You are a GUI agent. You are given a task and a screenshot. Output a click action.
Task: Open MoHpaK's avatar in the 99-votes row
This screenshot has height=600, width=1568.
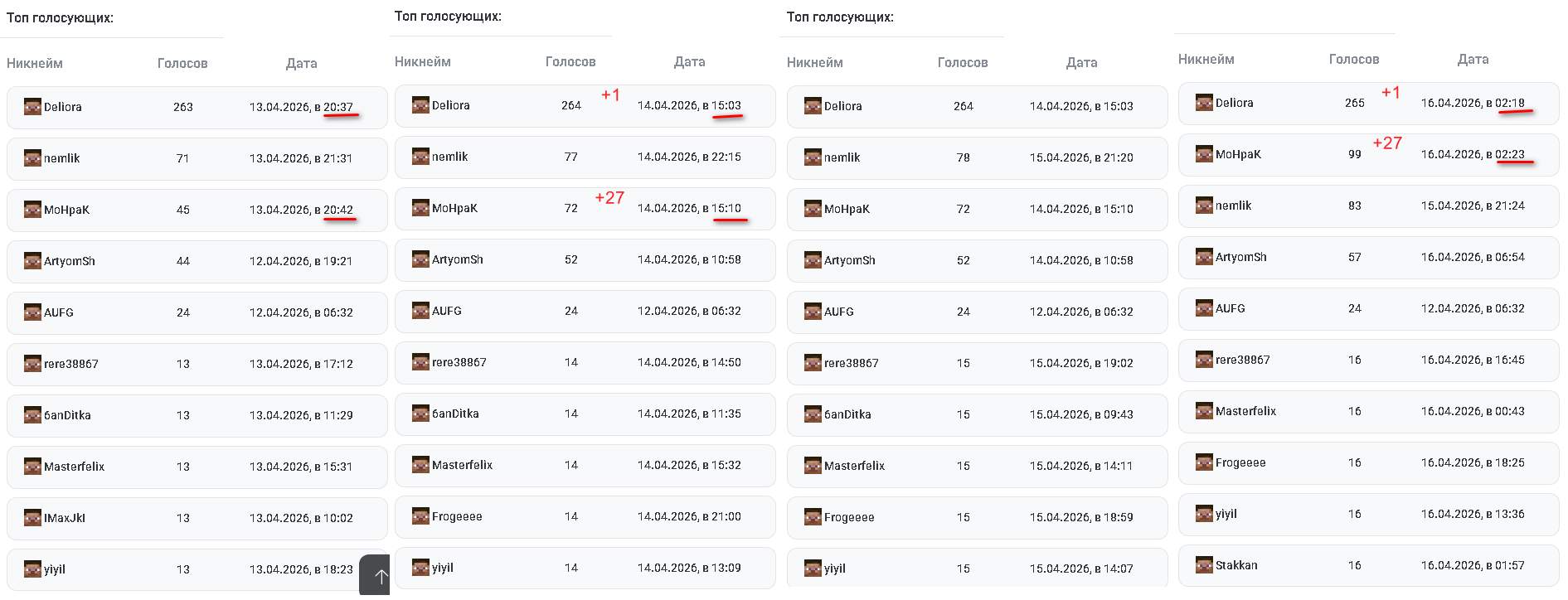click(1204, 154)
